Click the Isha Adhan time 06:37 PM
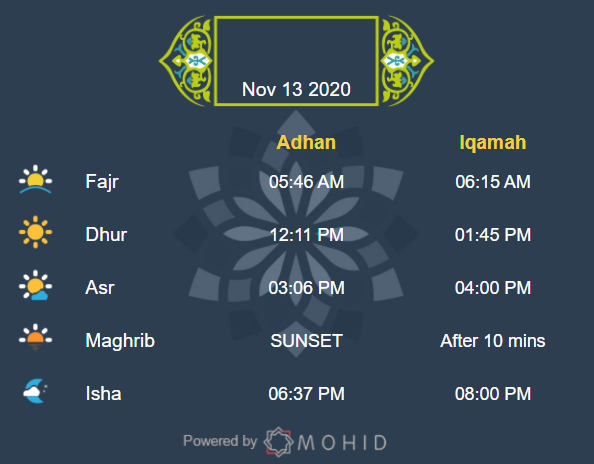 306,394
